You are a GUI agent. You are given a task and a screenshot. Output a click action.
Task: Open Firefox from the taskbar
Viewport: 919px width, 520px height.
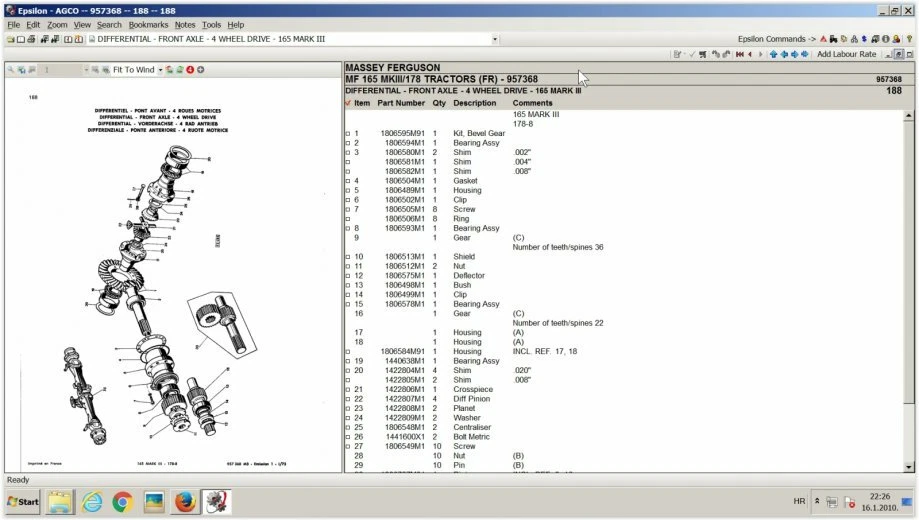pyautogui.click(x=185, y=502)
